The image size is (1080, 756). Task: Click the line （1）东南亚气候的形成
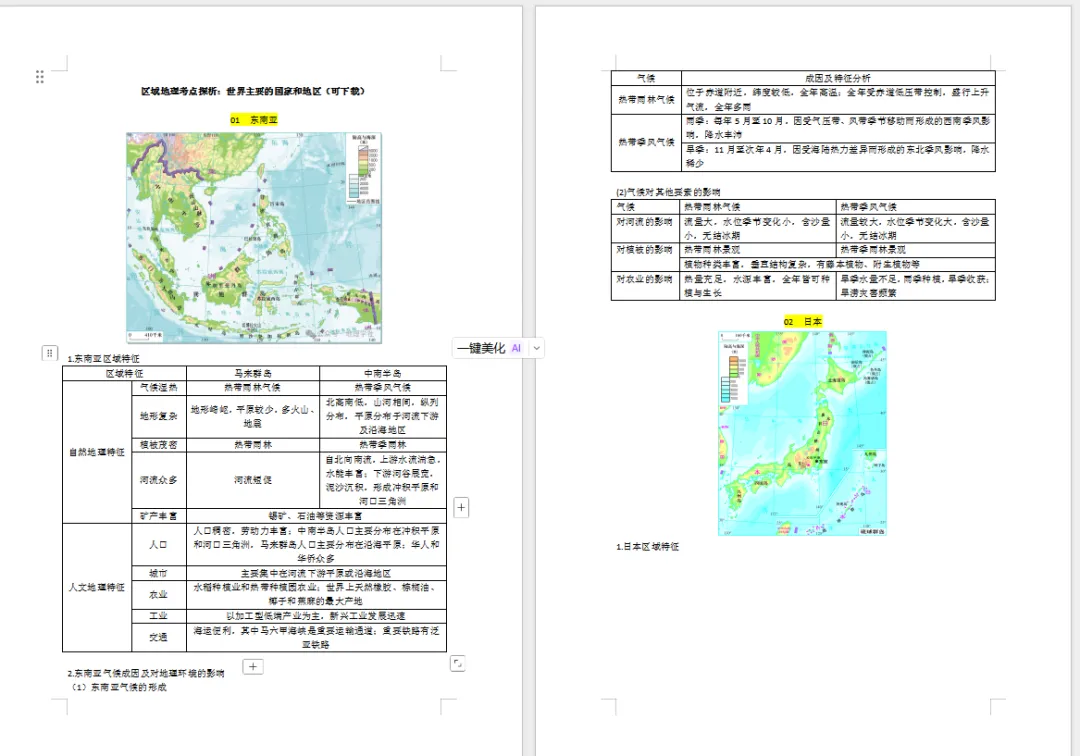click(x=118, y=687)
